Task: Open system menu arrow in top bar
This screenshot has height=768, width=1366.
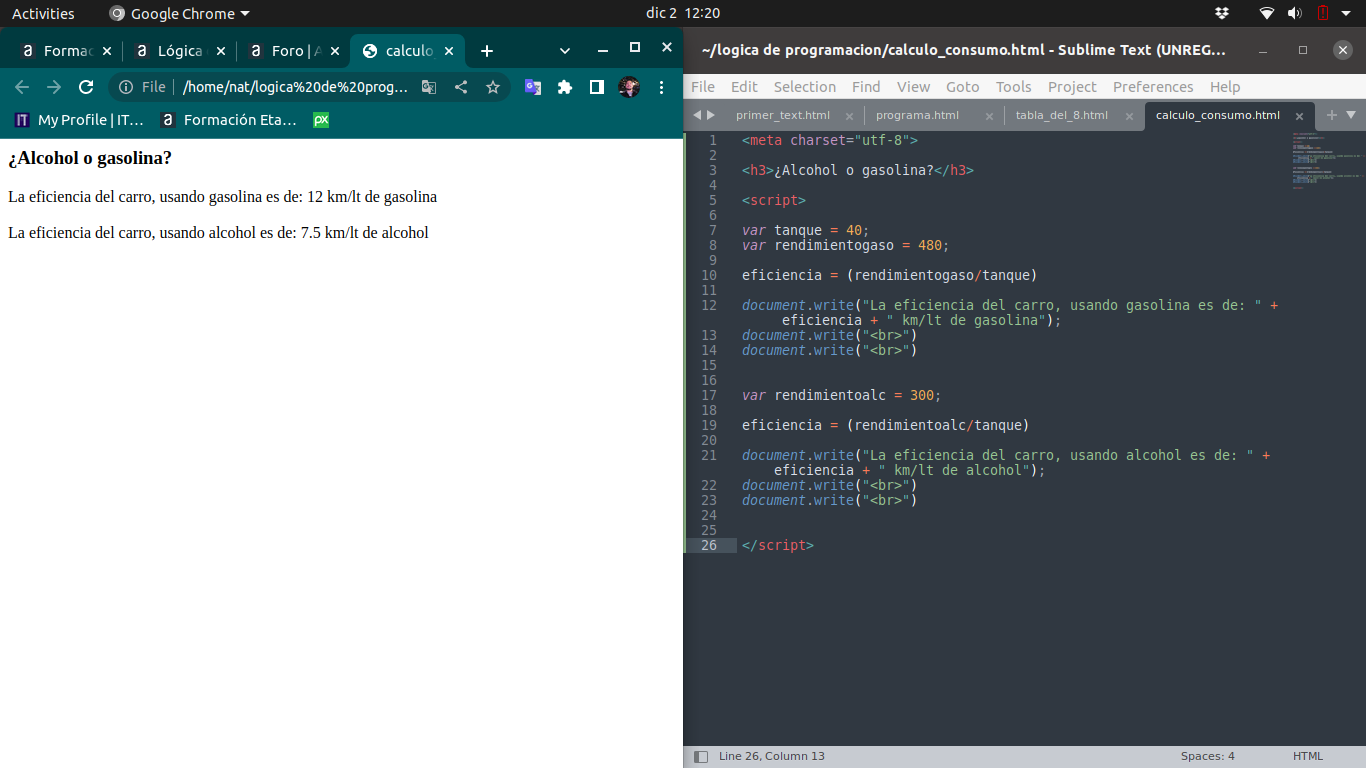Action: pyautogui.click(x=1348, y=14)
